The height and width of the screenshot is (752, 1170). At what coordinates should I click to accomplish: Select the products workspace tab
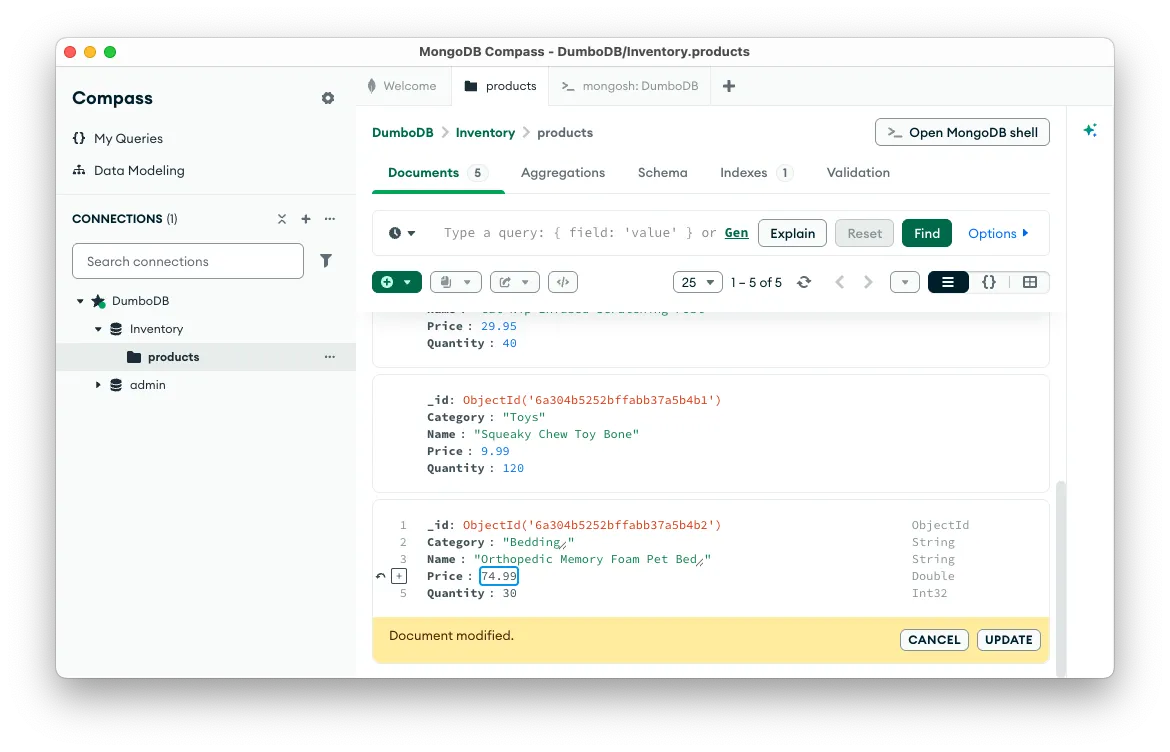point(500,86)
